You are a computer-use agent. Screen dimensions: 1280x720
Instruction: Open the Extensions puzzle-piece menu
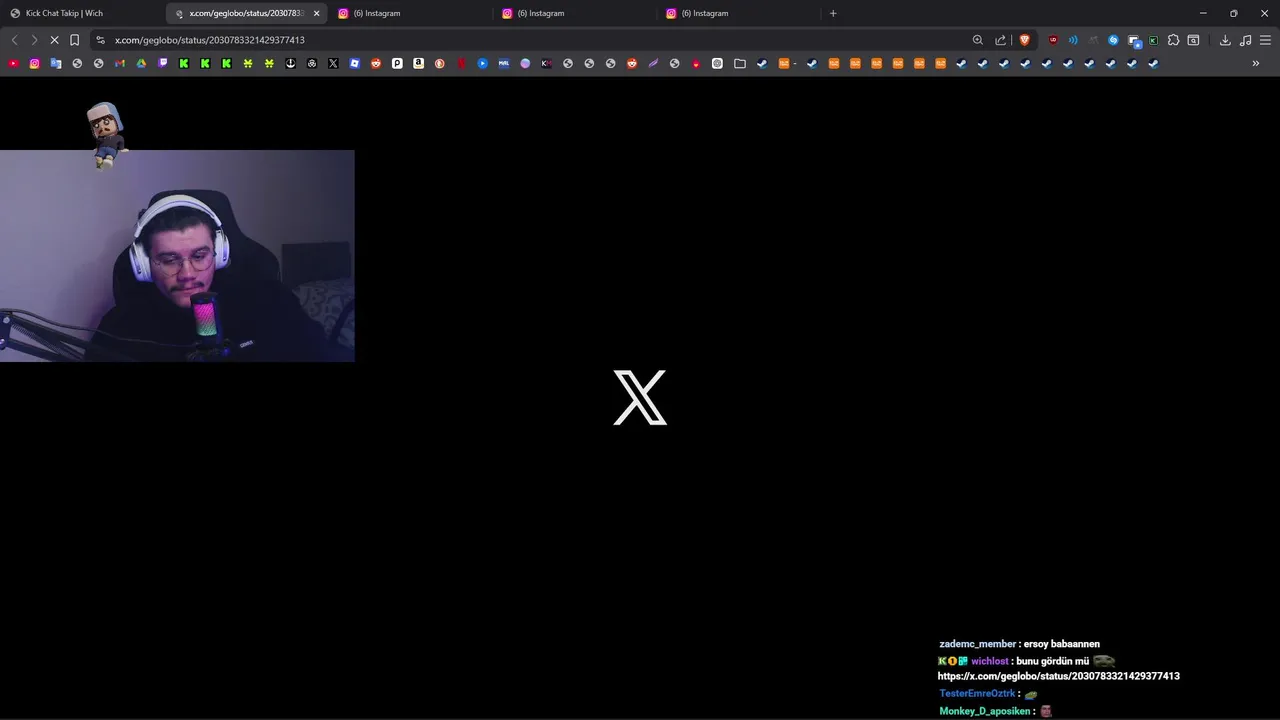click(1173, 40)
